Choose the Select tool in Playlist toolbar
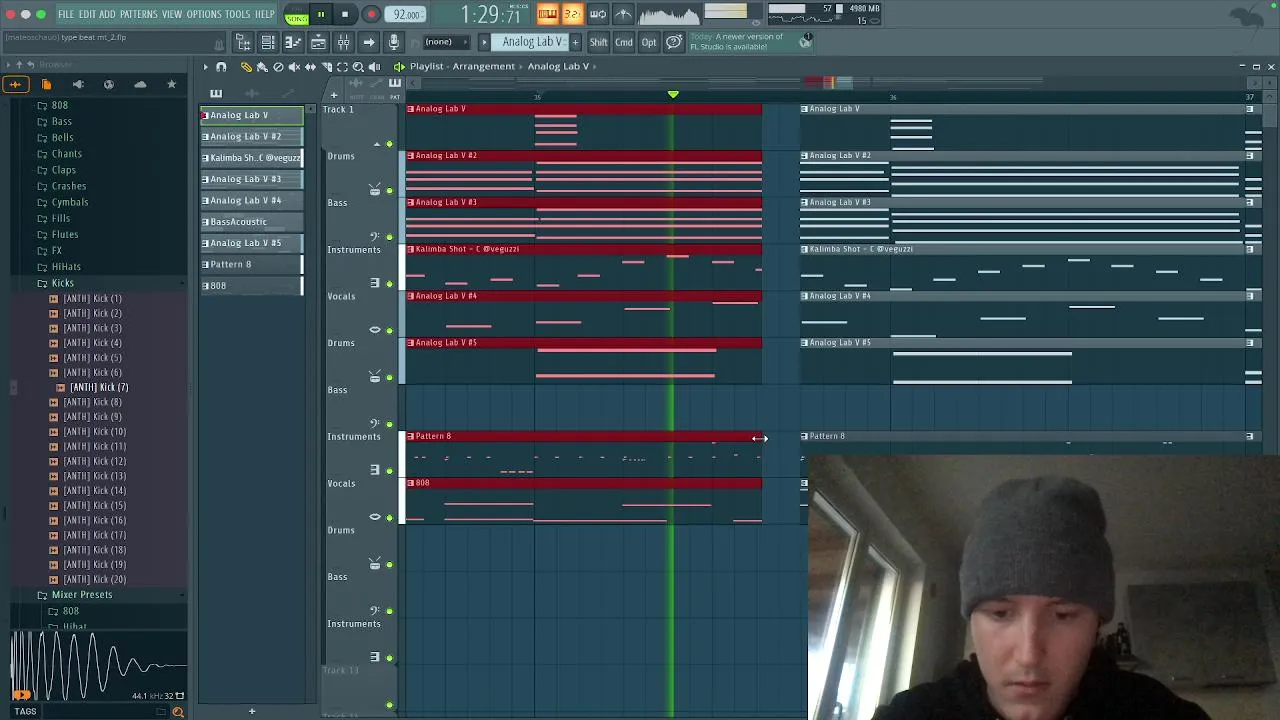The height and width of the screenshot is (720, 1280). 342,67
